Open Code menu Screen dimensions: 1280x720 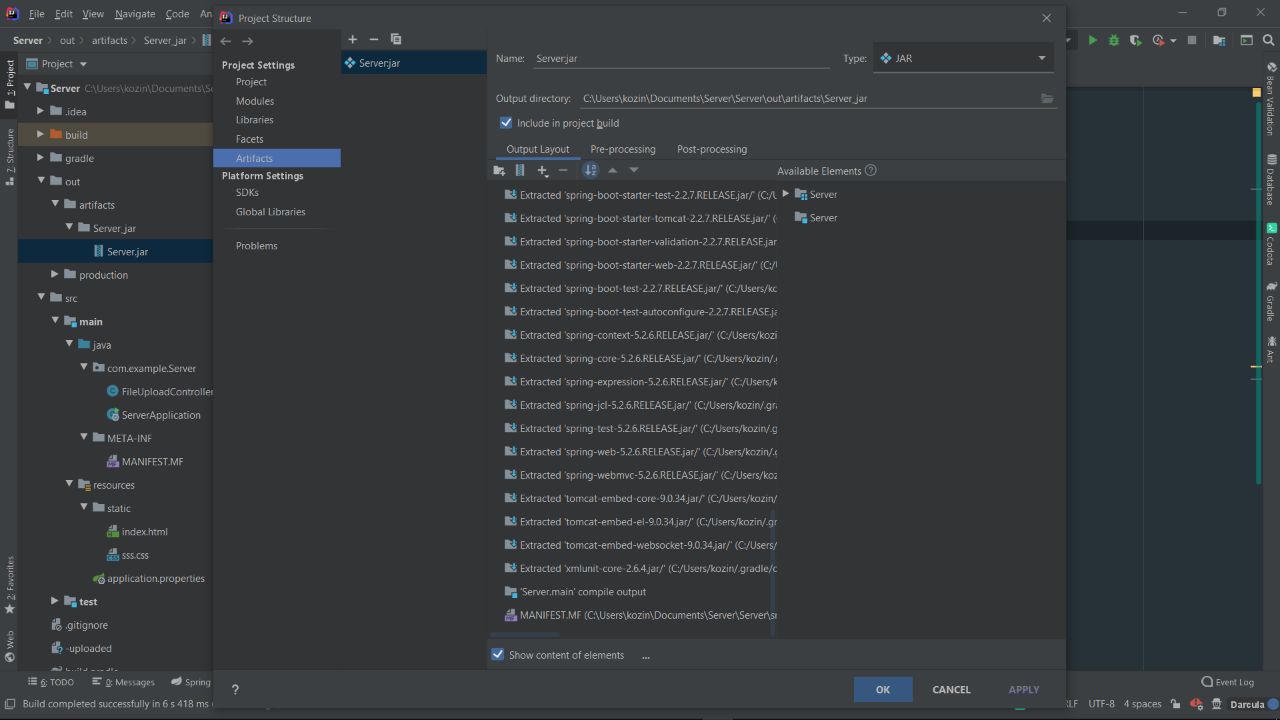coord(177,14)
